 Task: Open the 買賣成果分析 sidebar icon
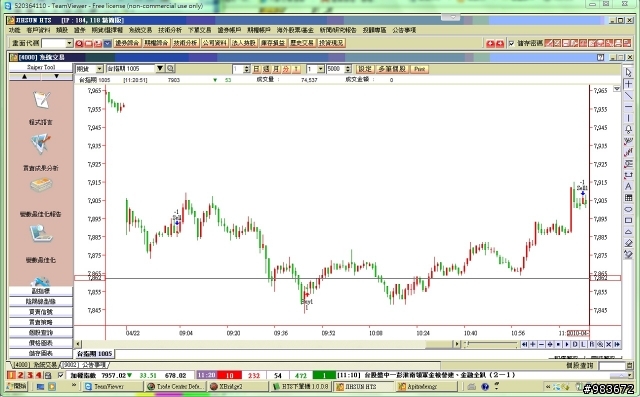(x=40, y=144)
